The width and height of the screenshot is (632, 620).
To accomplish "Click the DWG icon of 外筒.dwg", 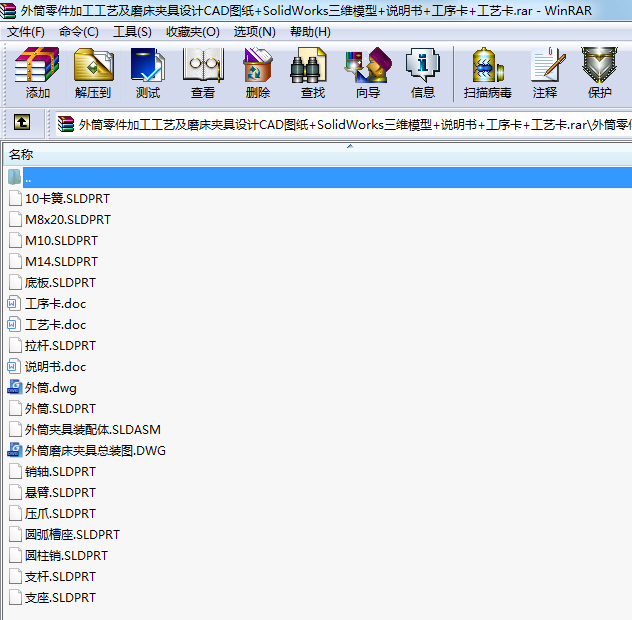I will pyautogui.click(x=15, y=387).
